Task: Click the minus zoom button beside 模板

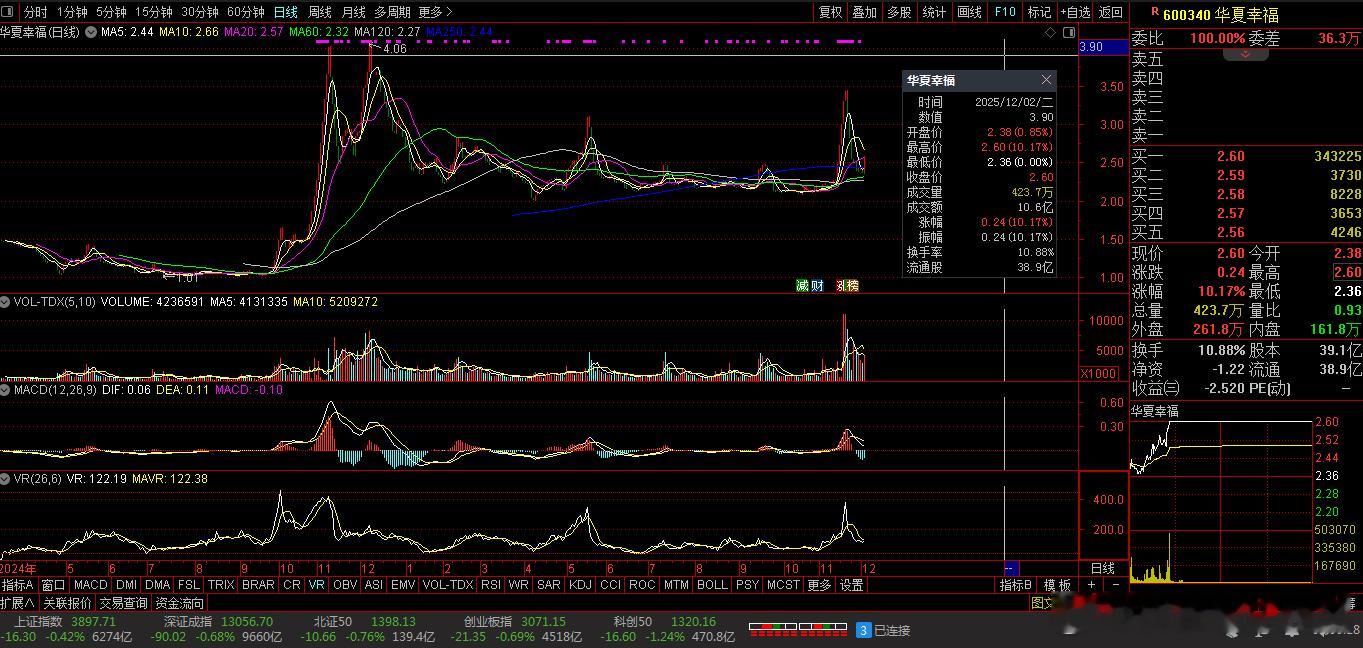Action: pos(1115,585)
